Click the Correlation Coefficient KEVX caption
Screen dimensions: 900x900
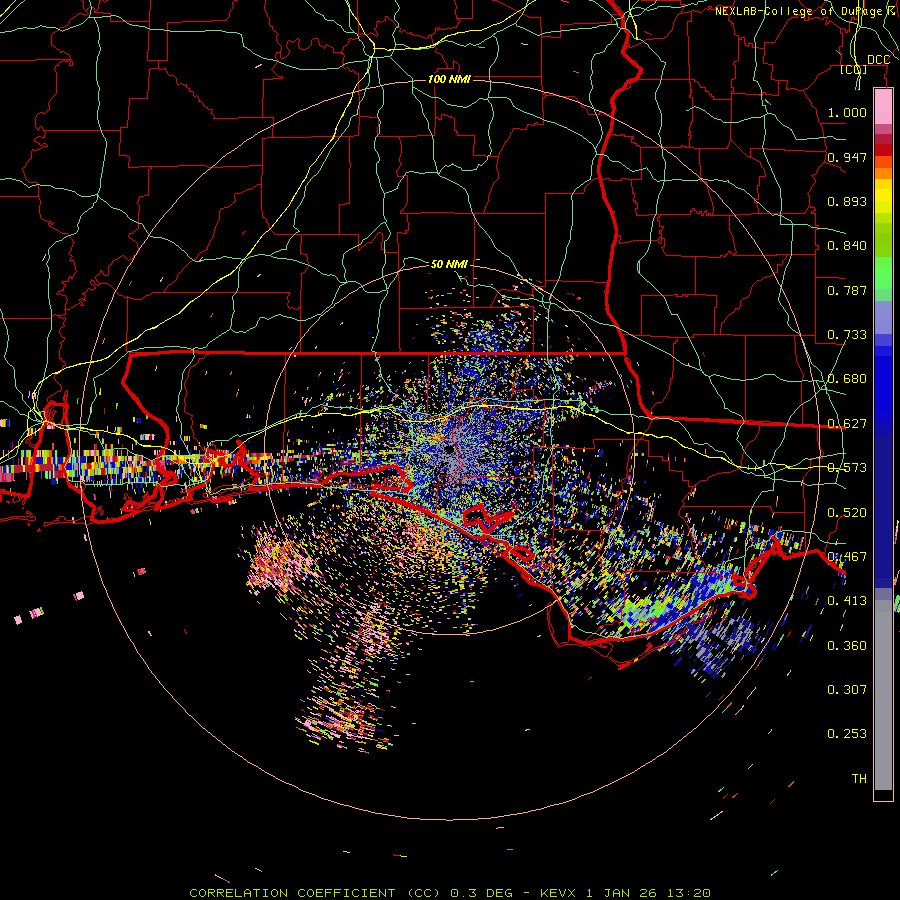[x=450, y=893]
